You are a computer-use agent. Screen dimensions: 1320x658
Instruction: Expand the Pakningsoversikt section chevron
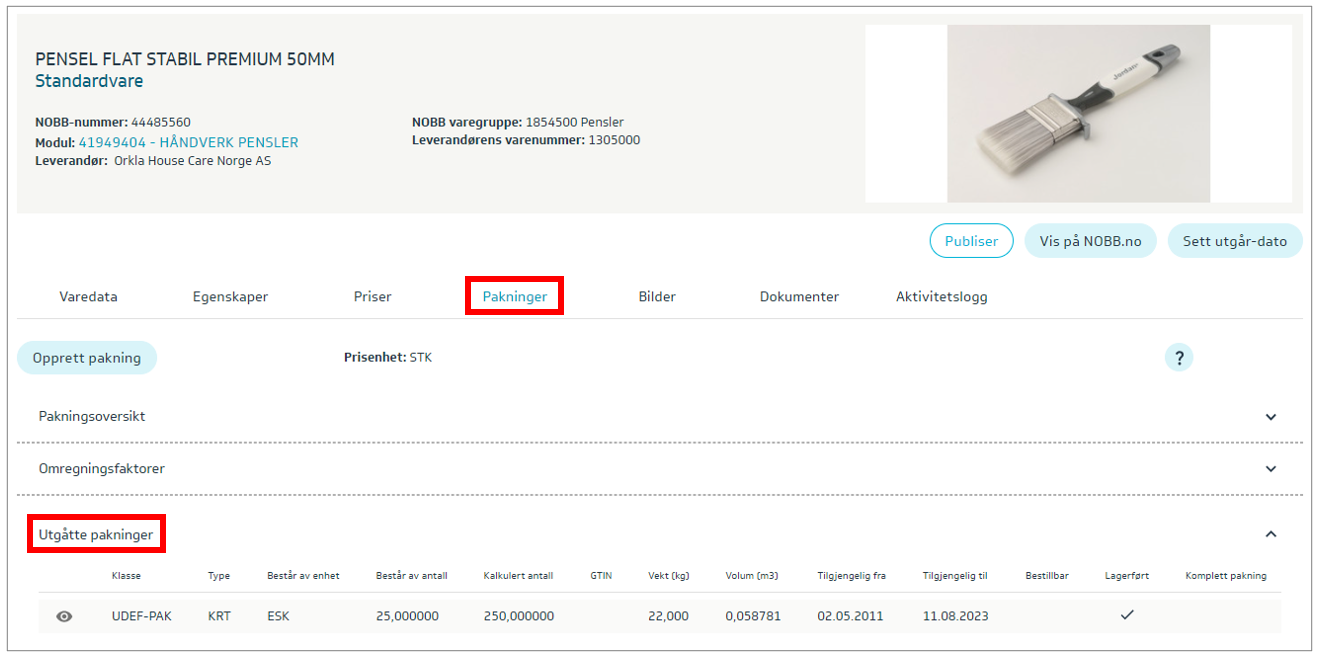click(1271, 417)
